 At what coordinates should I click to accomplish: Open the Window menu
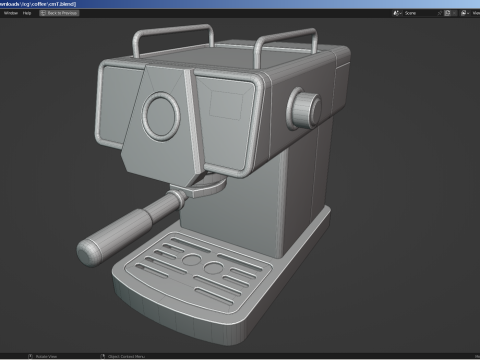(x=11, y=13)
